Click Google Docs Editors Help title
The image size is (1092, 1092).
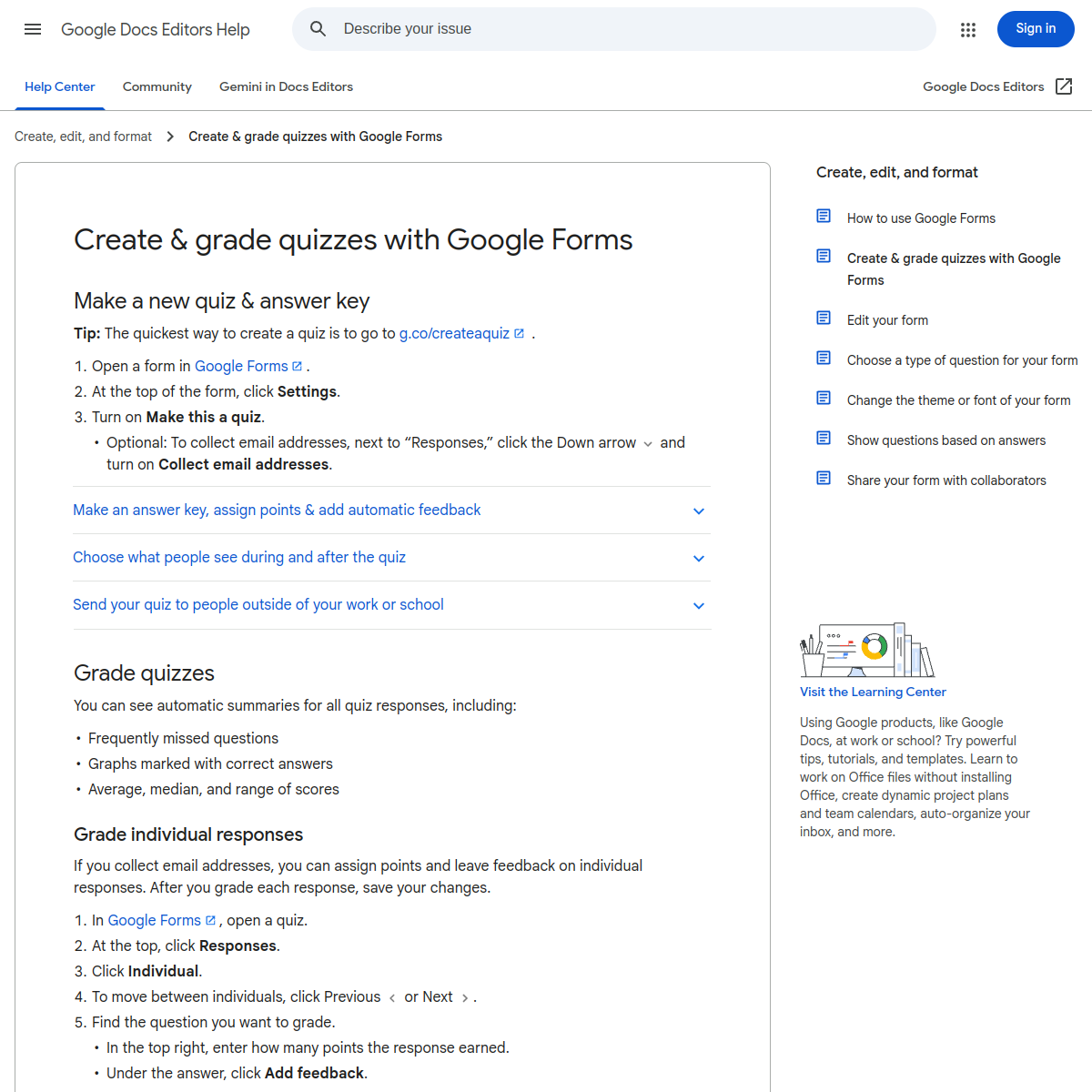click(x=156, y=30)
